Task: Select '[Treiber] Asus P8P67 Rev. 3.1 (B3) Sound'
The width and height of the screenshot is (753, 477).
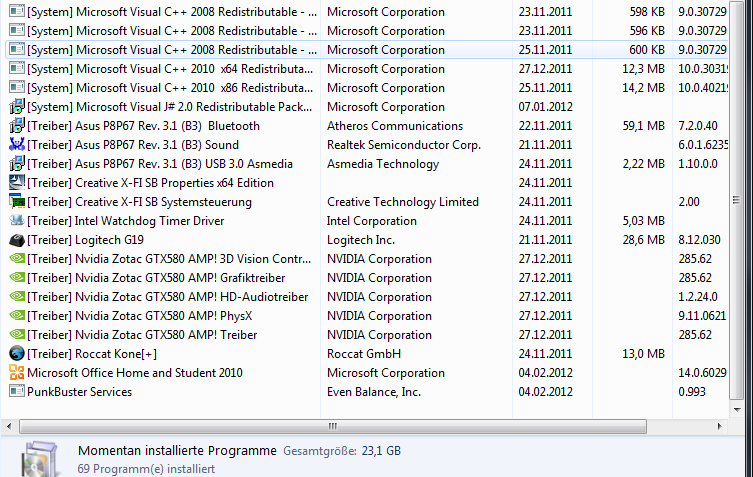Action: [133, 145]
